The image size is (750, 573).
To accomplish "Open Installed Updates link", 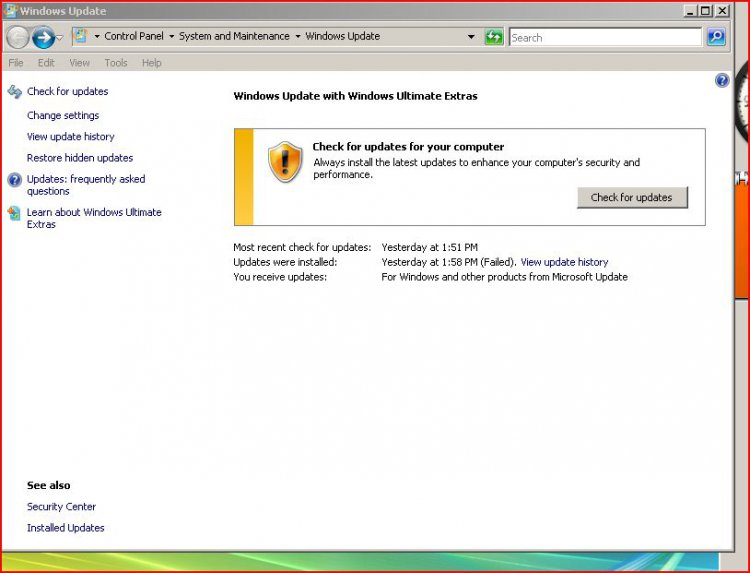I will pos(66,528).
